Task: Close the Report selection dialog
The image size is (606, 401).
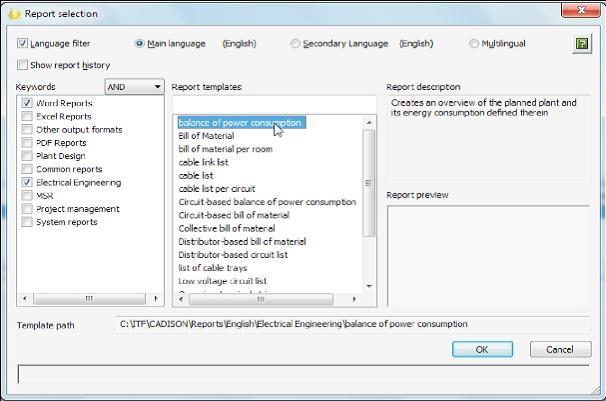Action: [581, 10]
